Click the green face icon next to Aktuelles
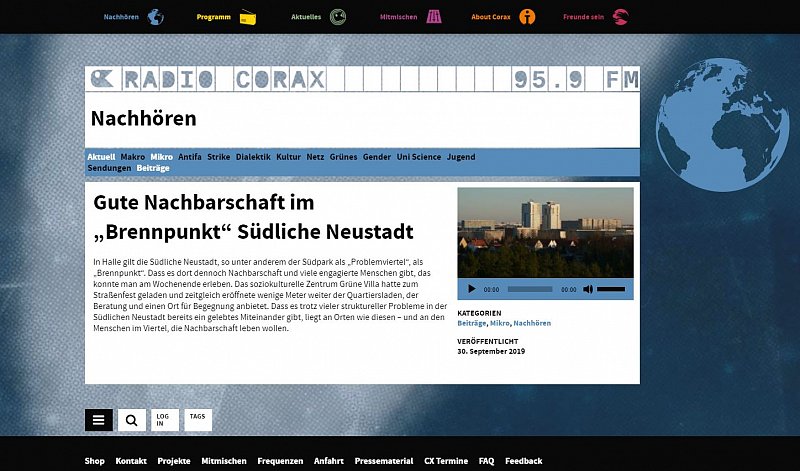This screenshot has width=800, height=471. (x=338, y=17)
